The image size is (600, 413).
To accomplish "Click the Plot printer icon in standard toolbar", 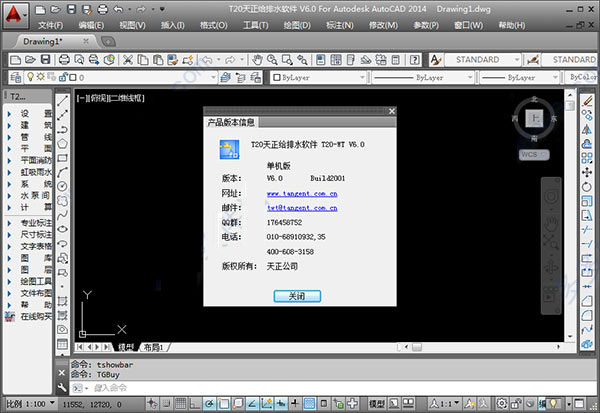I will [x=64, y=60].
